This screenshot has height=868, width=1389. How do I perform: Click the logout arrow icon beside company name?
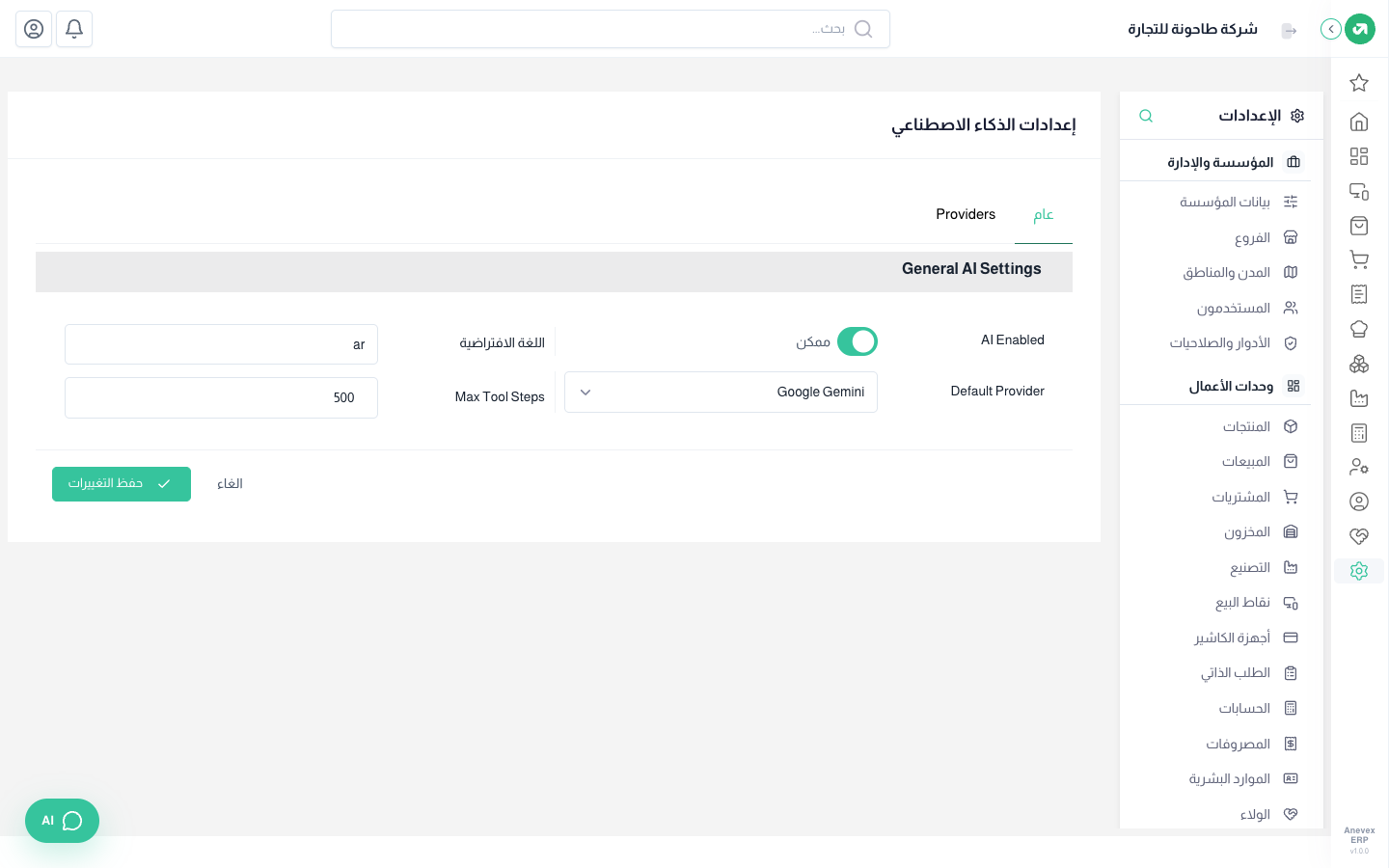click(1290, 31)
